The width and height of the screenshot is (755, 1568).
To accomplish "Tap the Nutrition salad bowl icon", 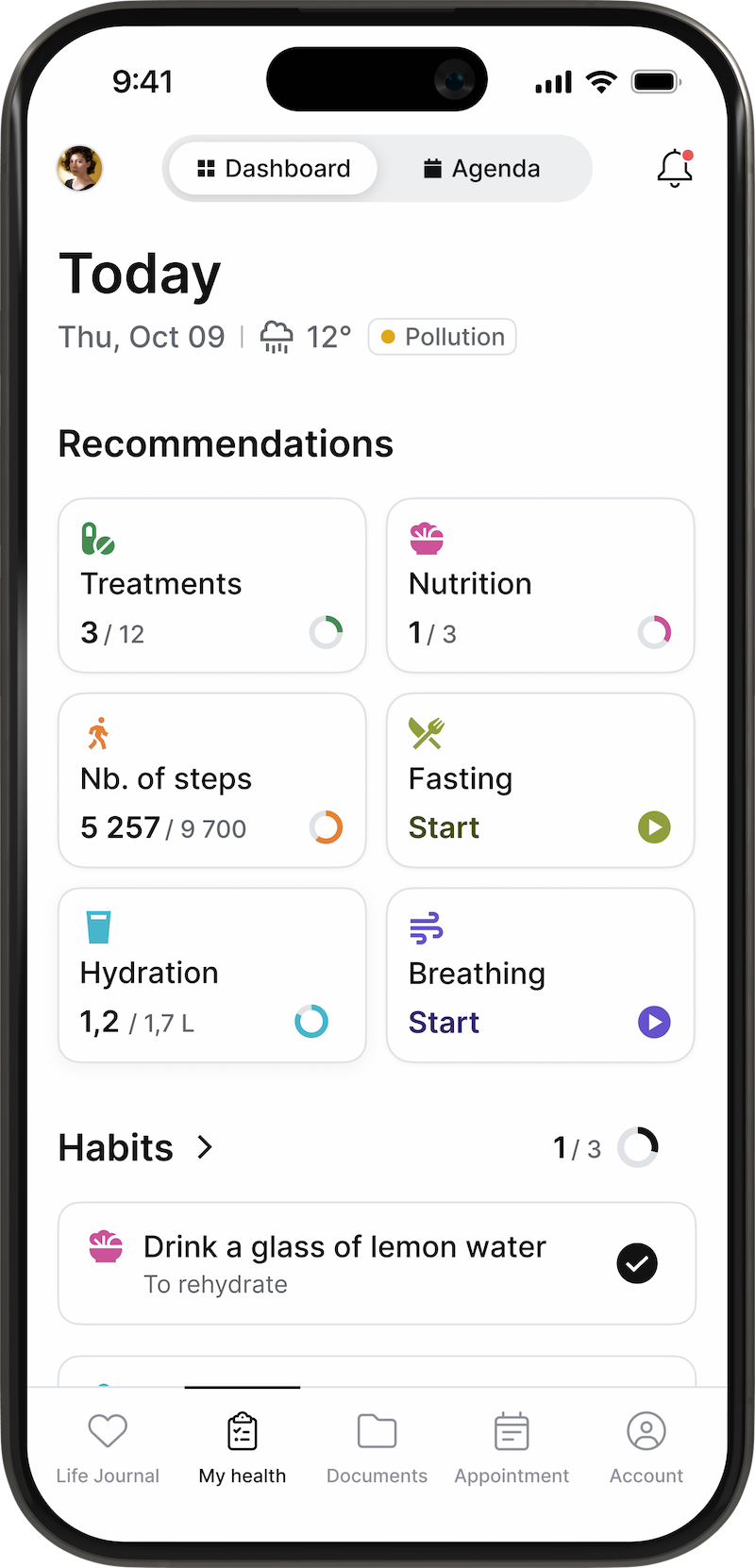I will (x=427, y=539).
